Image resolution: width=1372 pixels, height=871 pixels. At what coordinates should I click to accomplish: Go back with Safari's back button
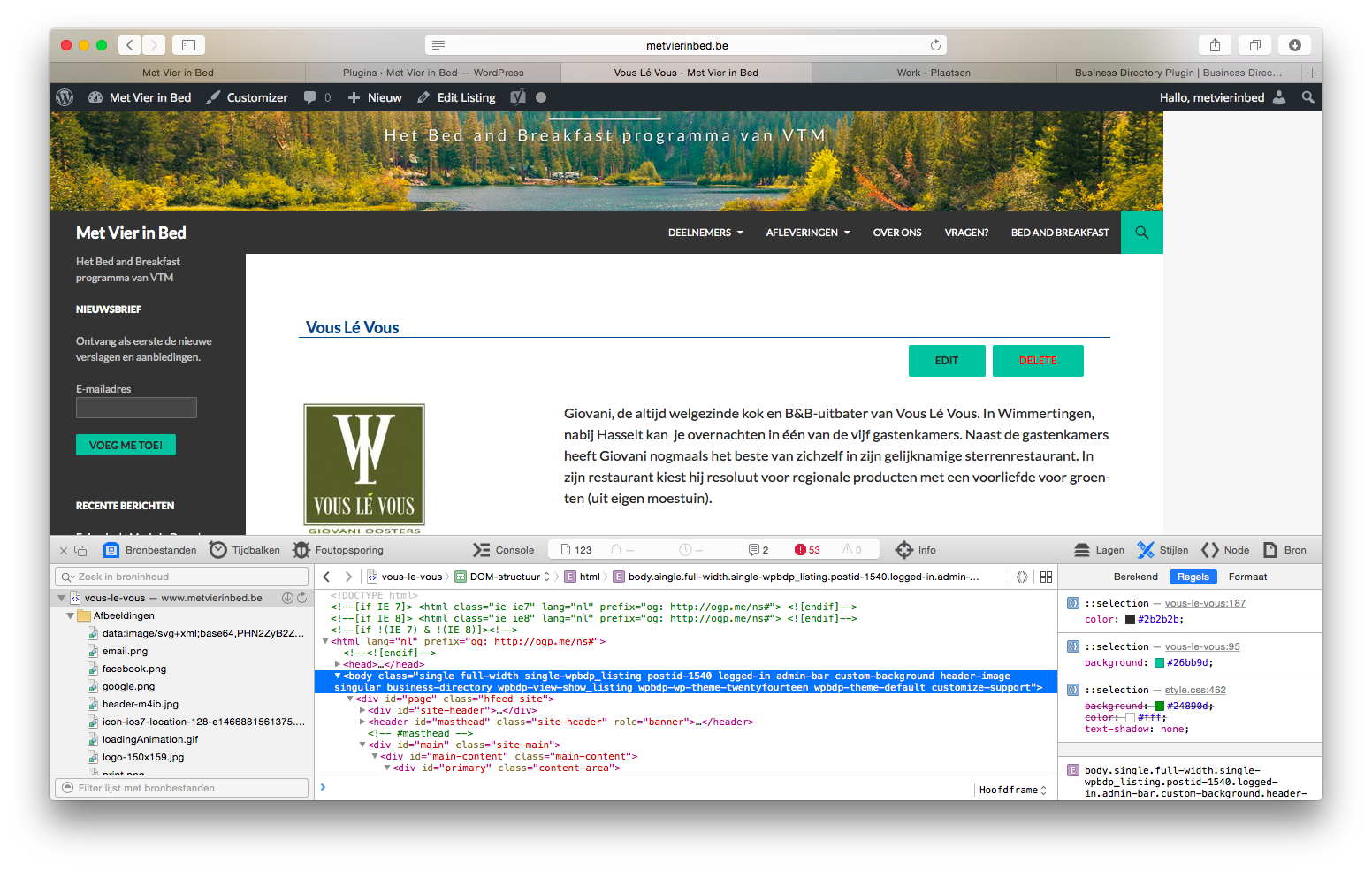click(x=130, y=45)
